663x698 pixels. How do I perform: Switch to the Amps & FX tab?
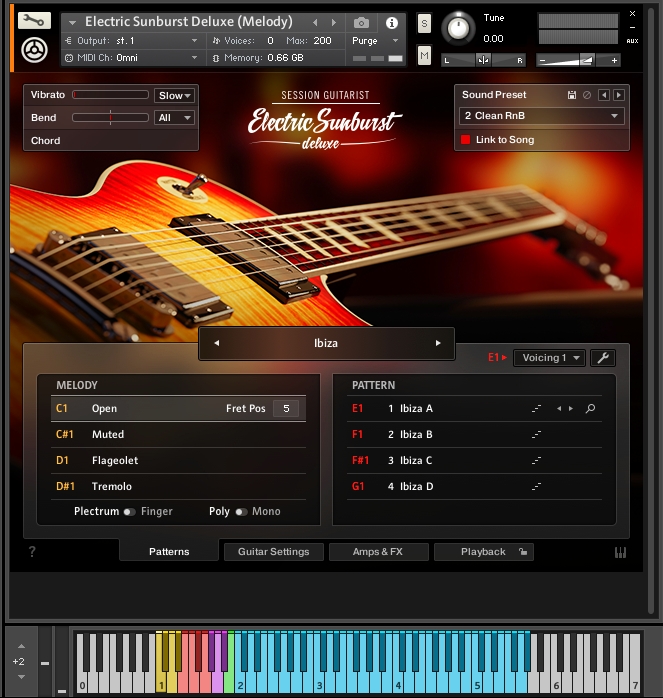click(x=378, y=552)
